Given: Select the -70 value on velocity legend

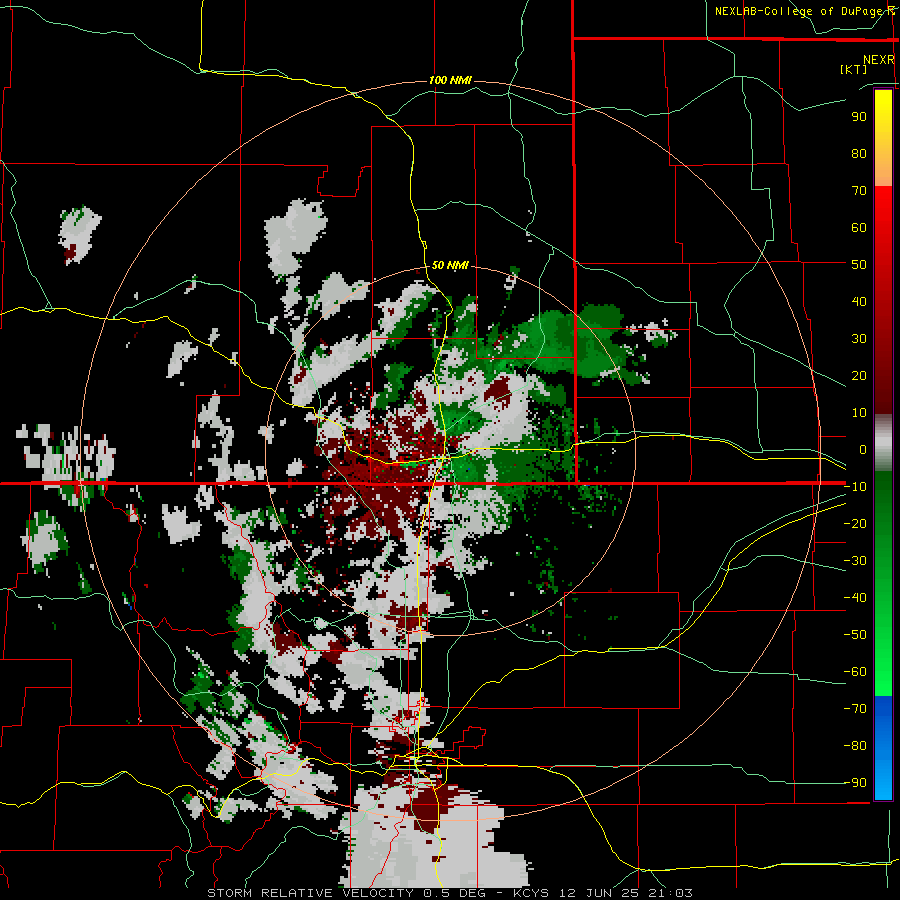Looking at the screenshot, I should [x=855, y=709].
